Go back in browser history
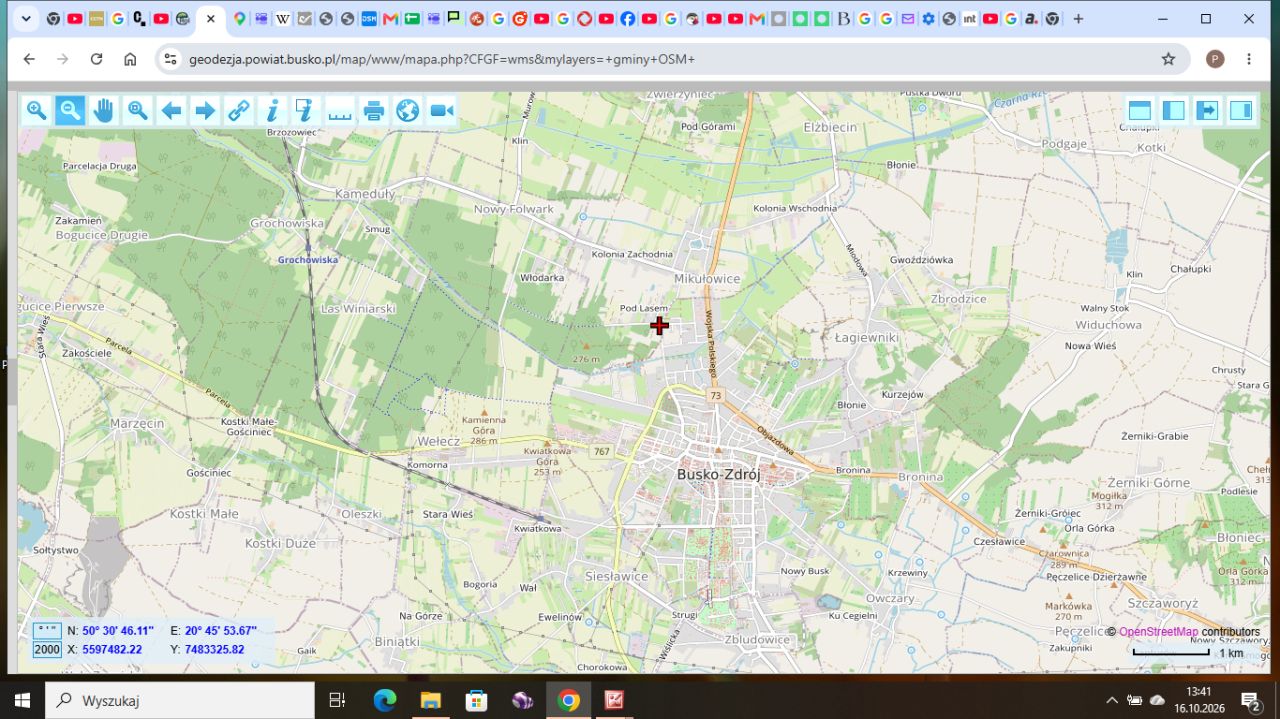Image resolution: width=1280 pixels, height=719 pixels. coord(29,59)
